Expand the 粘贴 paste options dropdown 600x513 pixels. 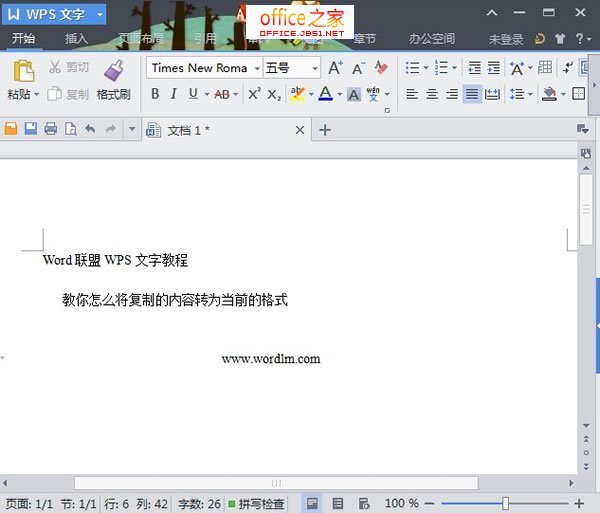pyautogui.click(x=36, y=95)
